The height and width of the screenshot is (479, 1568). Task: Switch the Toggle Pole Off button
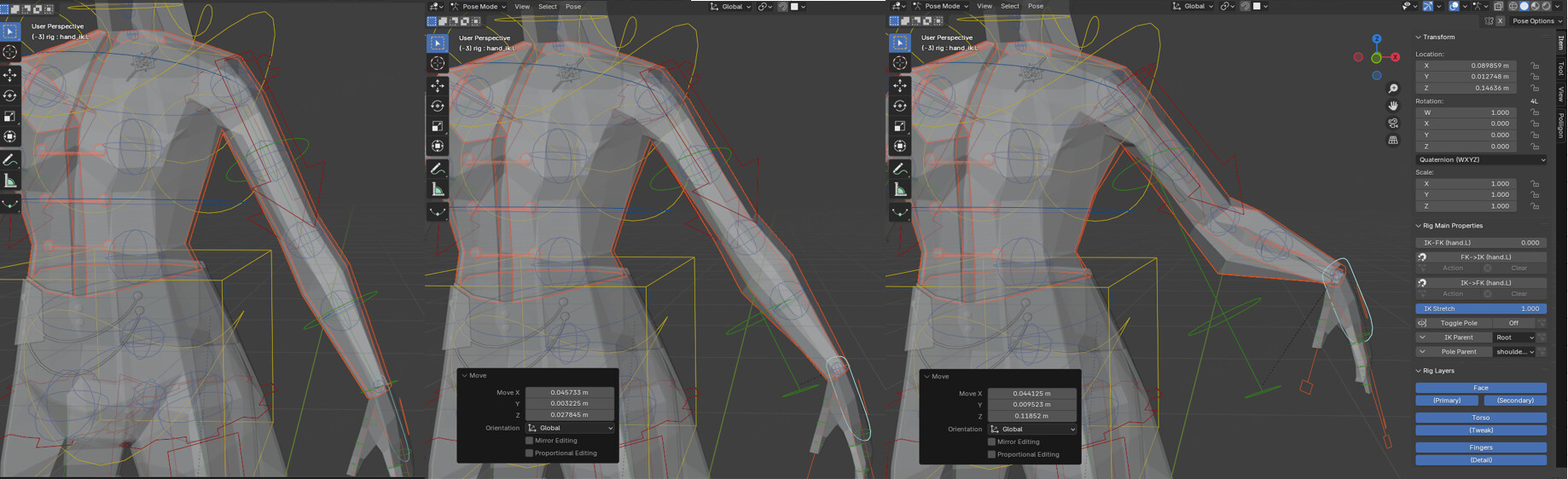(1513, 323)
